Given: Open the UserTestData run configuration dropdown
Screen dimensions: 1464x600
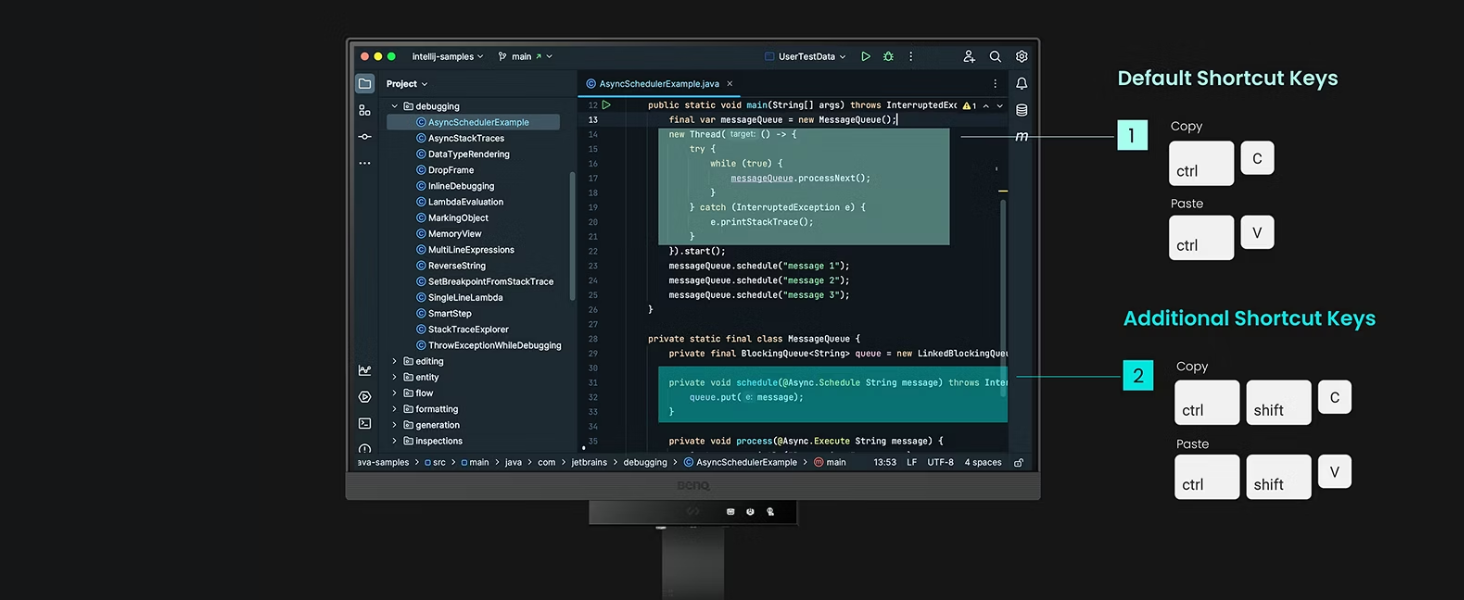Looking at the screenshot, I should point(806,57).
